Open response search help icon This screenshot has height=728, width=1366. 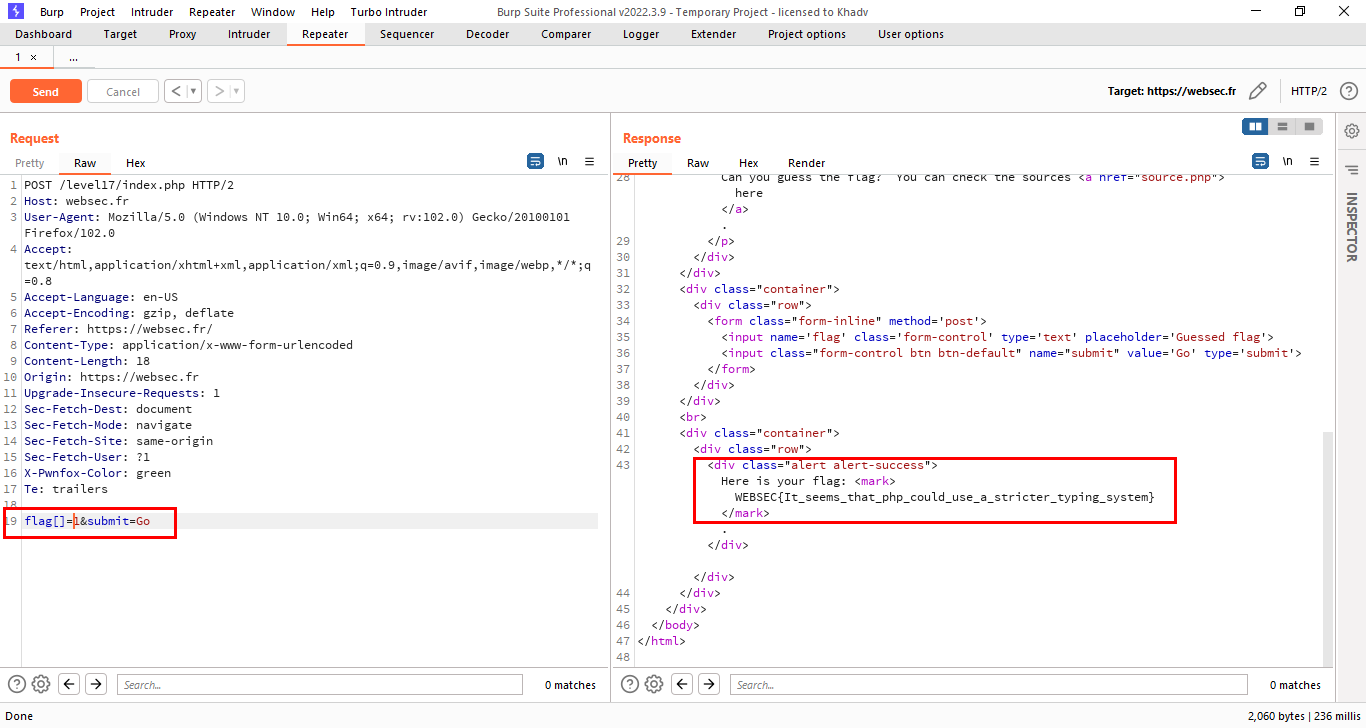pos(630,684)
